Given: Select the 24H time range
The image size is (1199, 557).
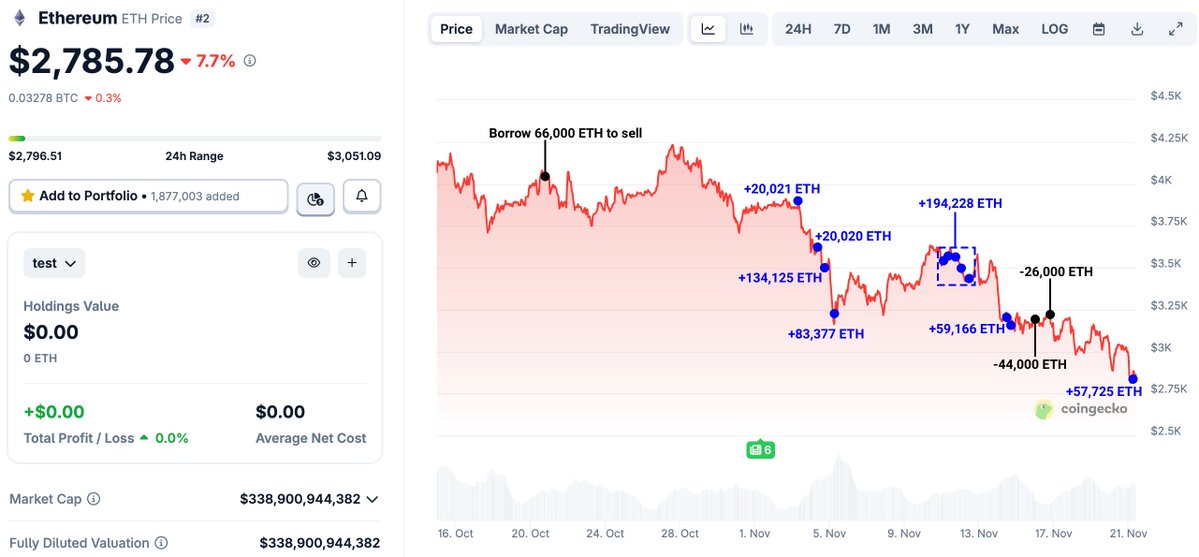Looking at the screenshot, I should click(x=798, y=29).
